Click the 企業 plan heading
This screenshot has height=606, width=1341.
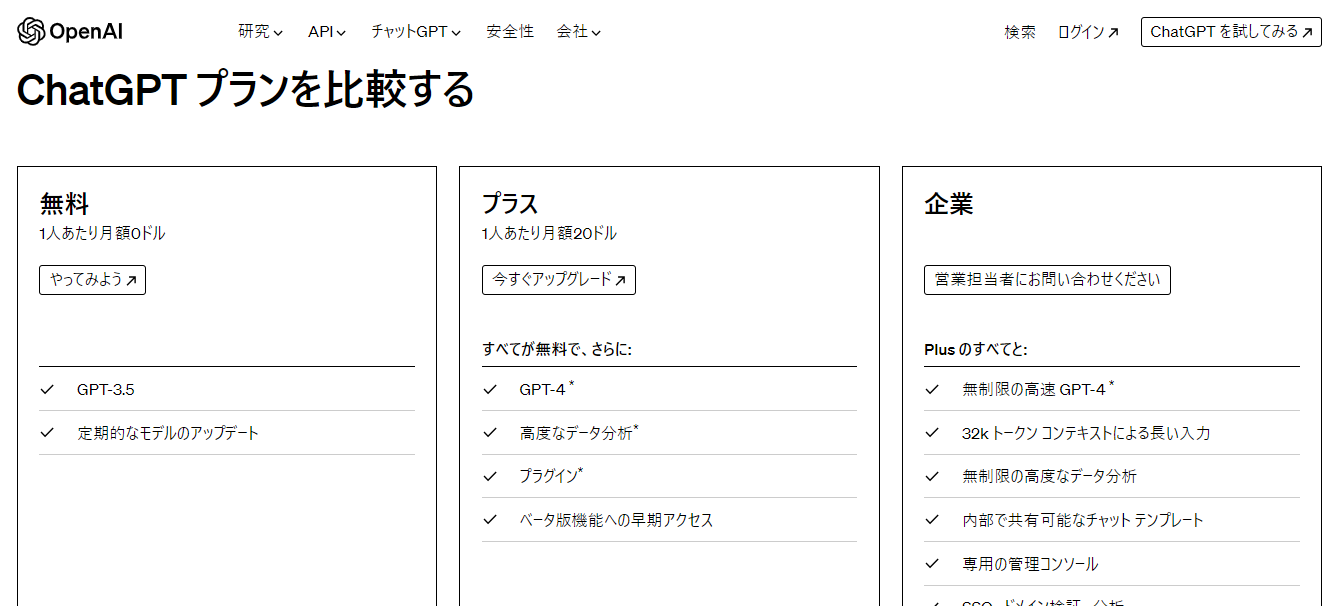click(x=949, y=204)
